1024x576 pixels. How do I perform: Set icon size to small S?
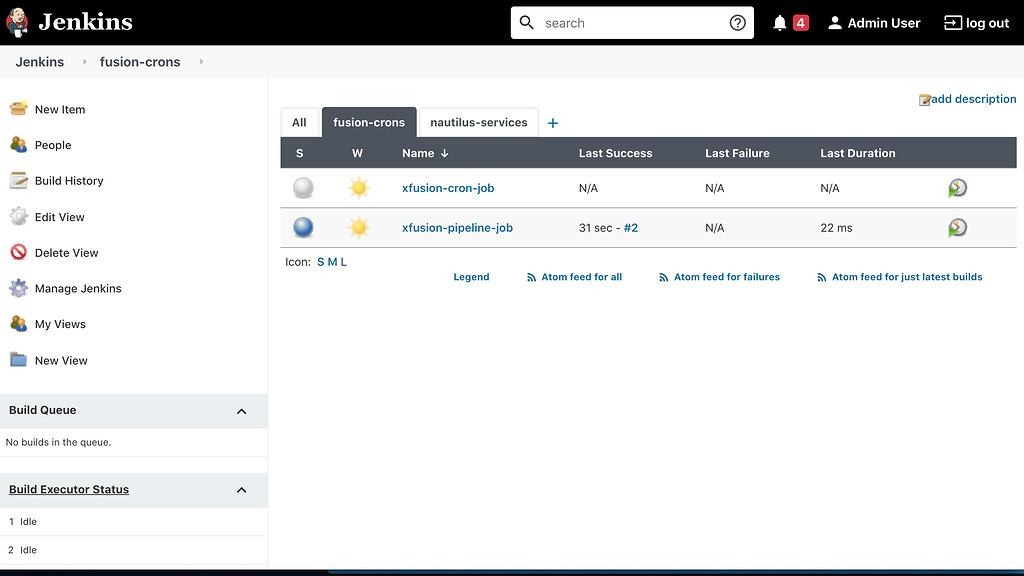(x=320, y=262)
